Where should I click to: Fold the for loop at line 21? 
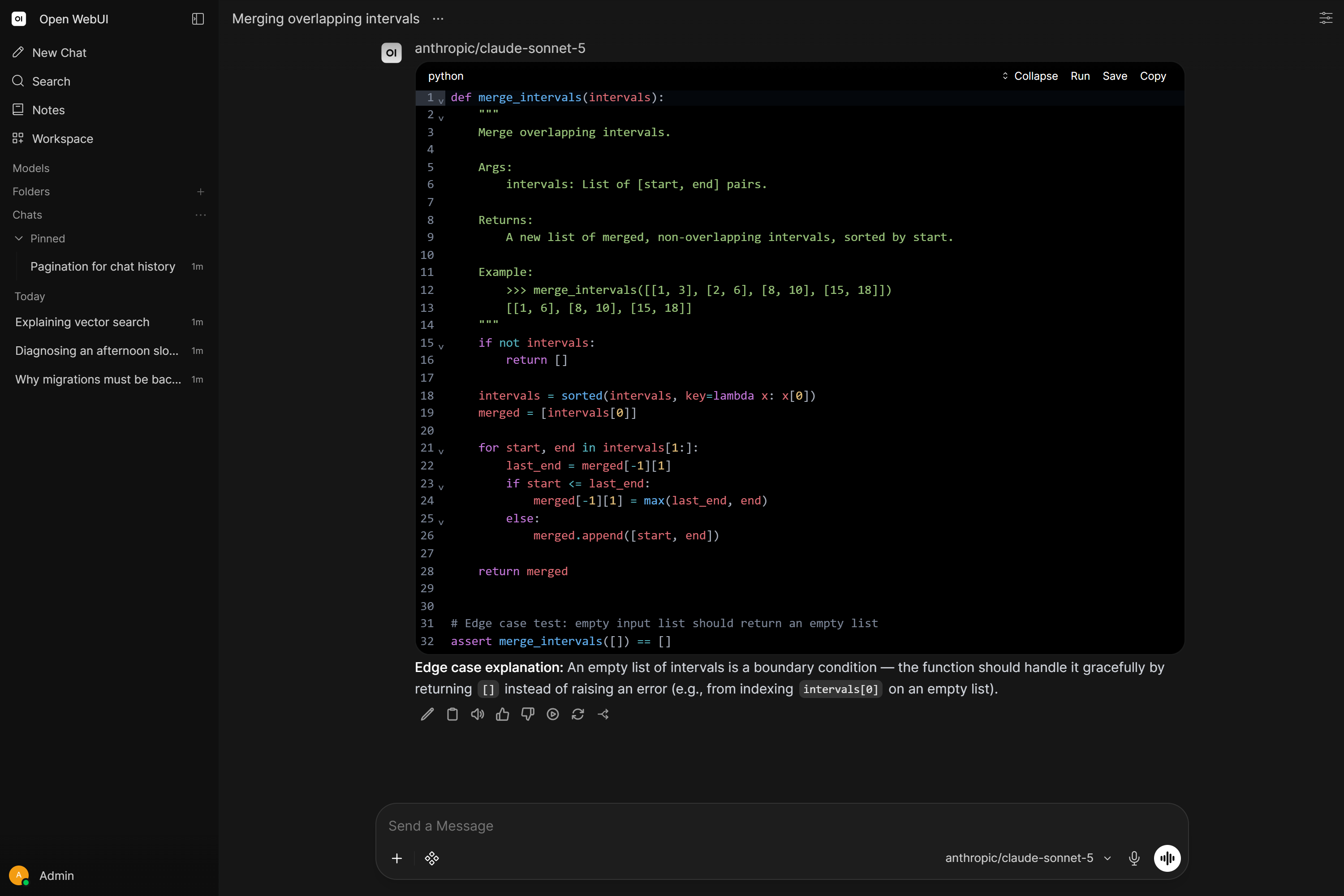point(441,452)
